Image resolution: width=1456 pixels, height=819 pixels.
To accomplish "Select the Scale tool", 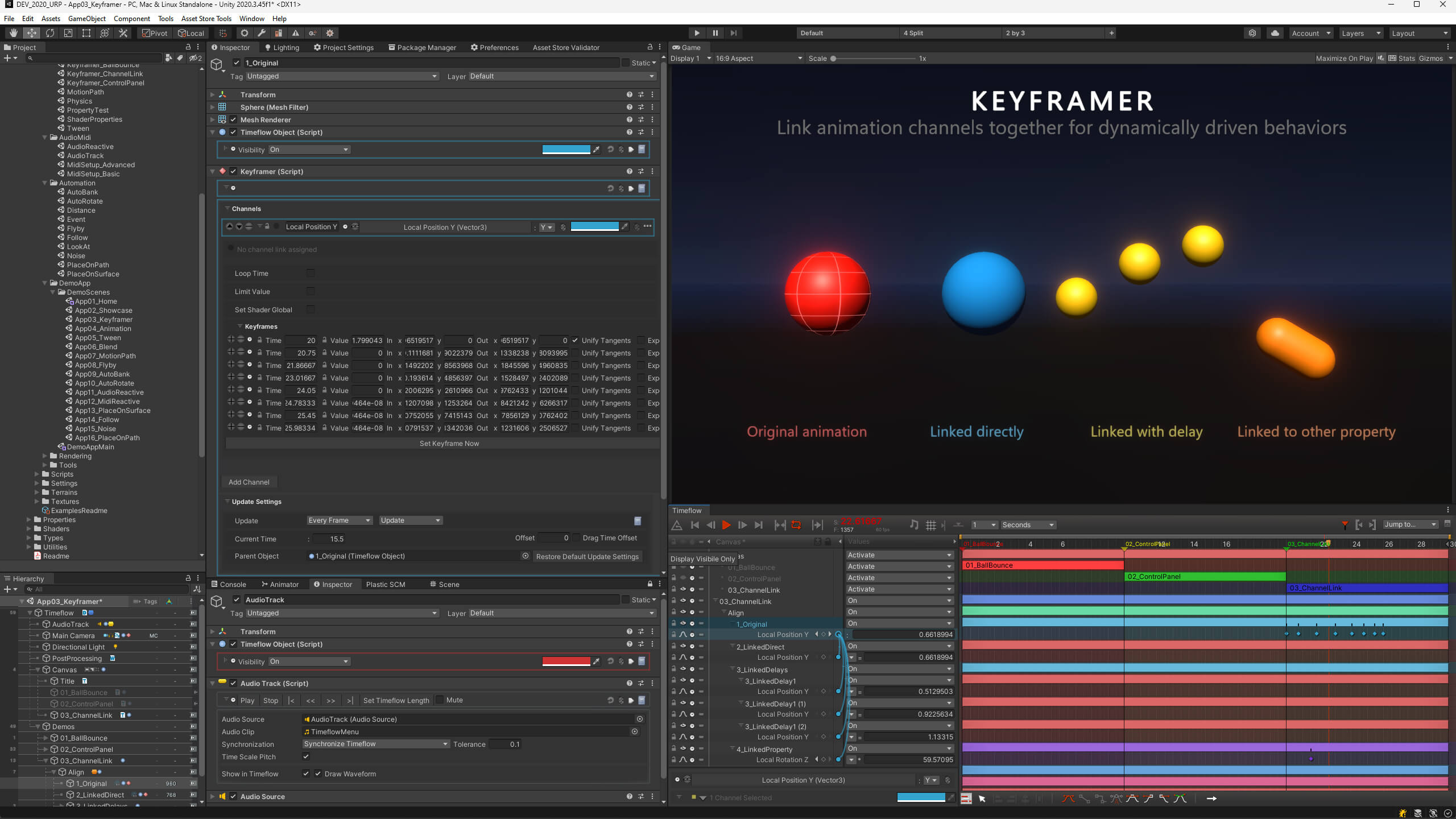I will click(68, 32).
